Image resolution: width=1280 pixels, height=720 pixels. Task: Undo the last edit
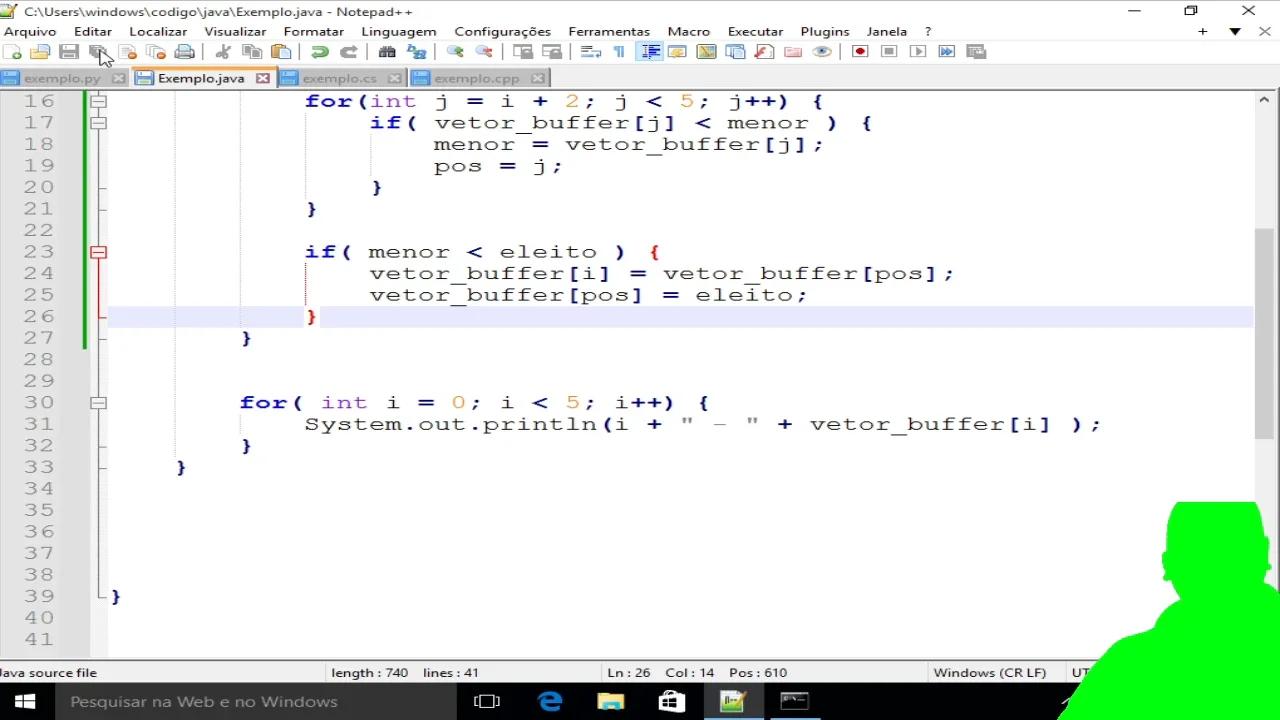(318, 51)
